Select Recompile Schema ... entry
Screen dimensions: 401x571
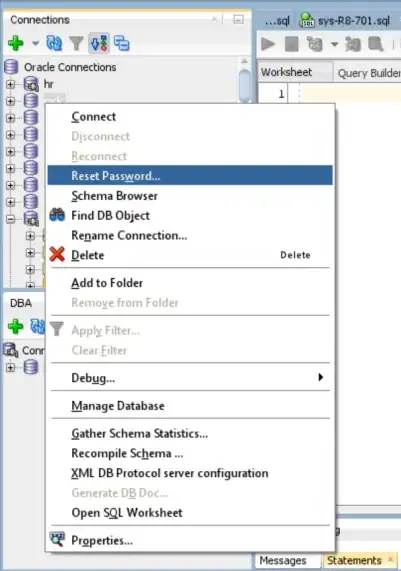pos(190,453)
